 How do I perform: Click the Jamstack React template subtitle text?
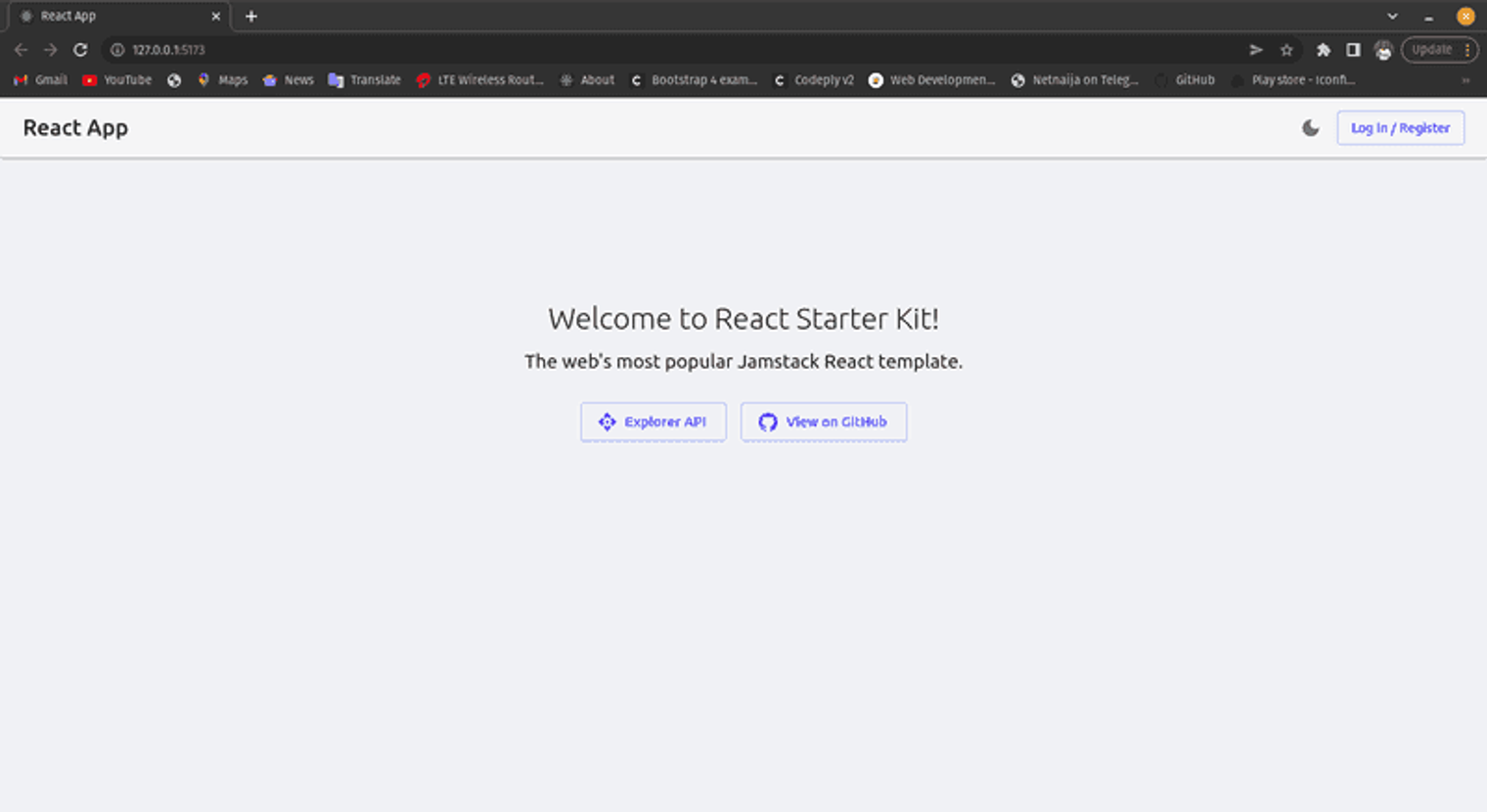click(x=743, y=362)
